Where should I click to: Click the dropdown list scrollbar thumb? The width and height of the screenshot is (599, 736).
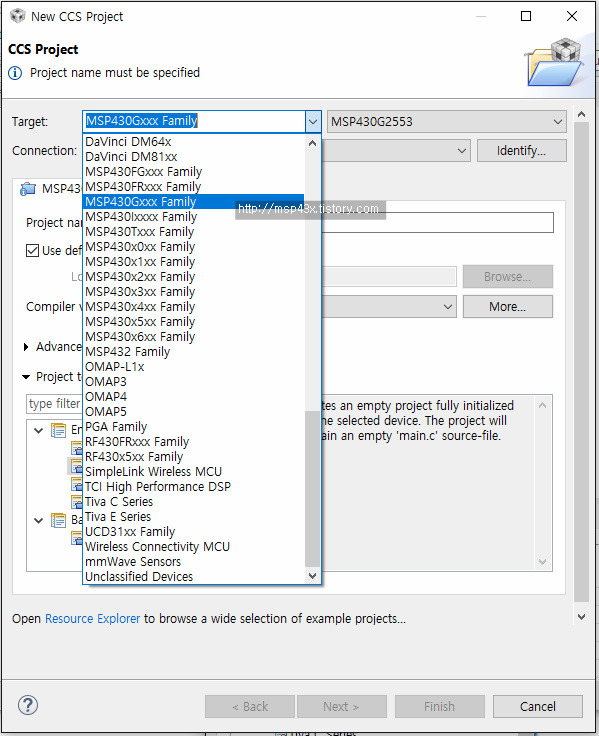(x=313, y=489)
